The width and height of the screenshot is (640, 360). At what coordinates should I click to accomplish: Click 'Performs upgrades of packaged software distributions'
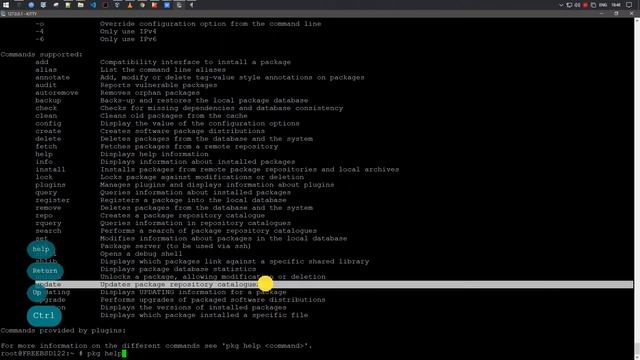point(213,300)
